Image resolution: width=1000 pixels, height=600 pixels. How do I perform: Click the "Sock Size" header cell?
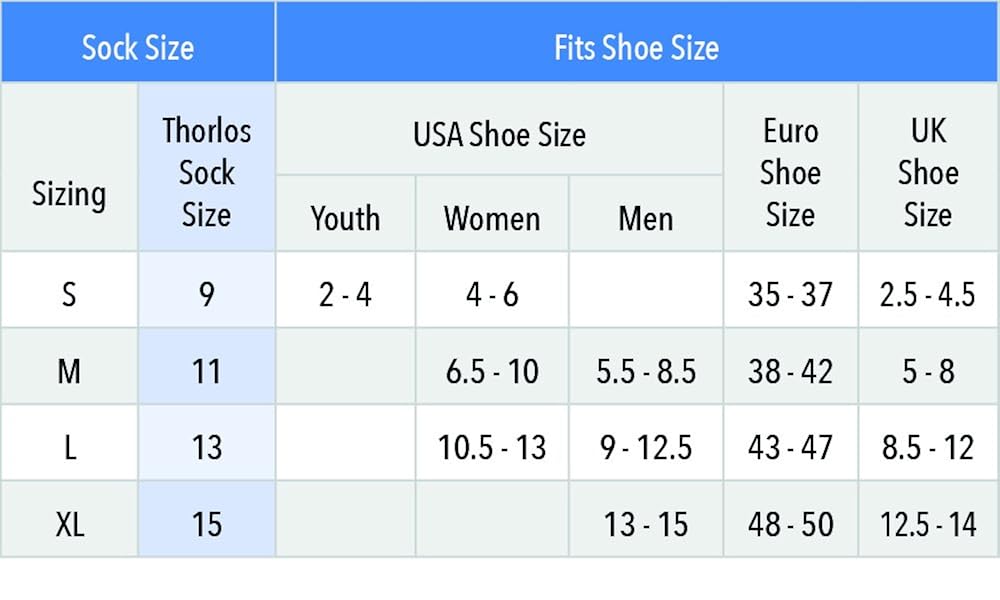pyautogui.click(x=138, y=47)
